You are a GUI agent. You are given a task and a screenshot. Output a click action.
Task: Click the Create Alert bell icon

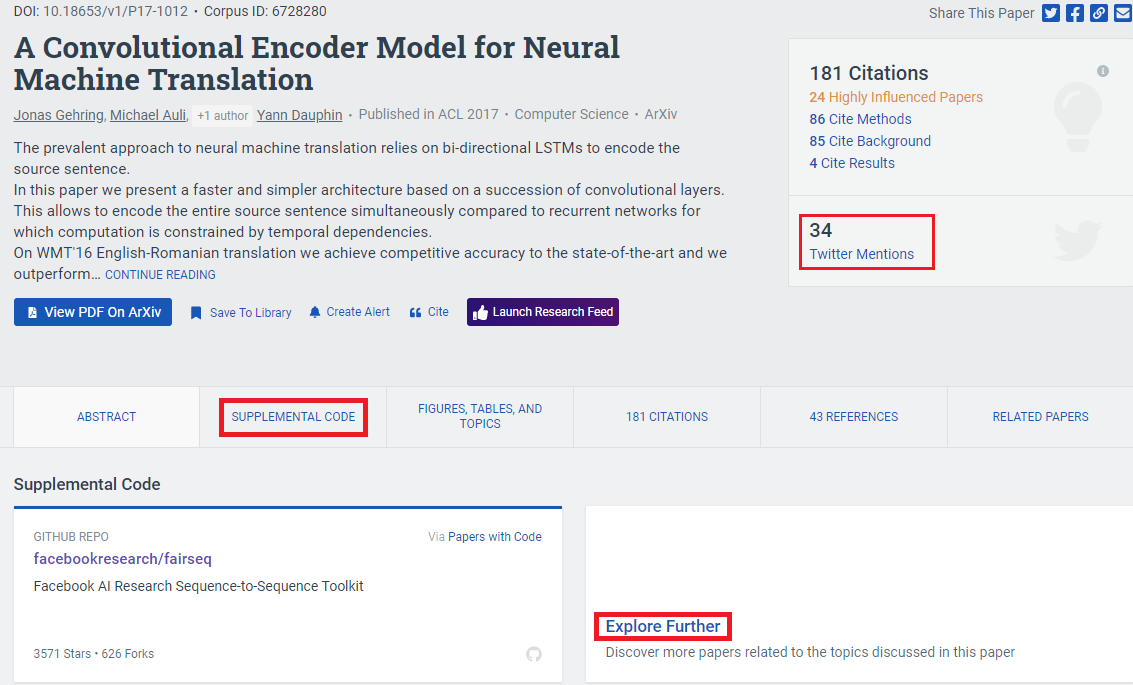315,312
